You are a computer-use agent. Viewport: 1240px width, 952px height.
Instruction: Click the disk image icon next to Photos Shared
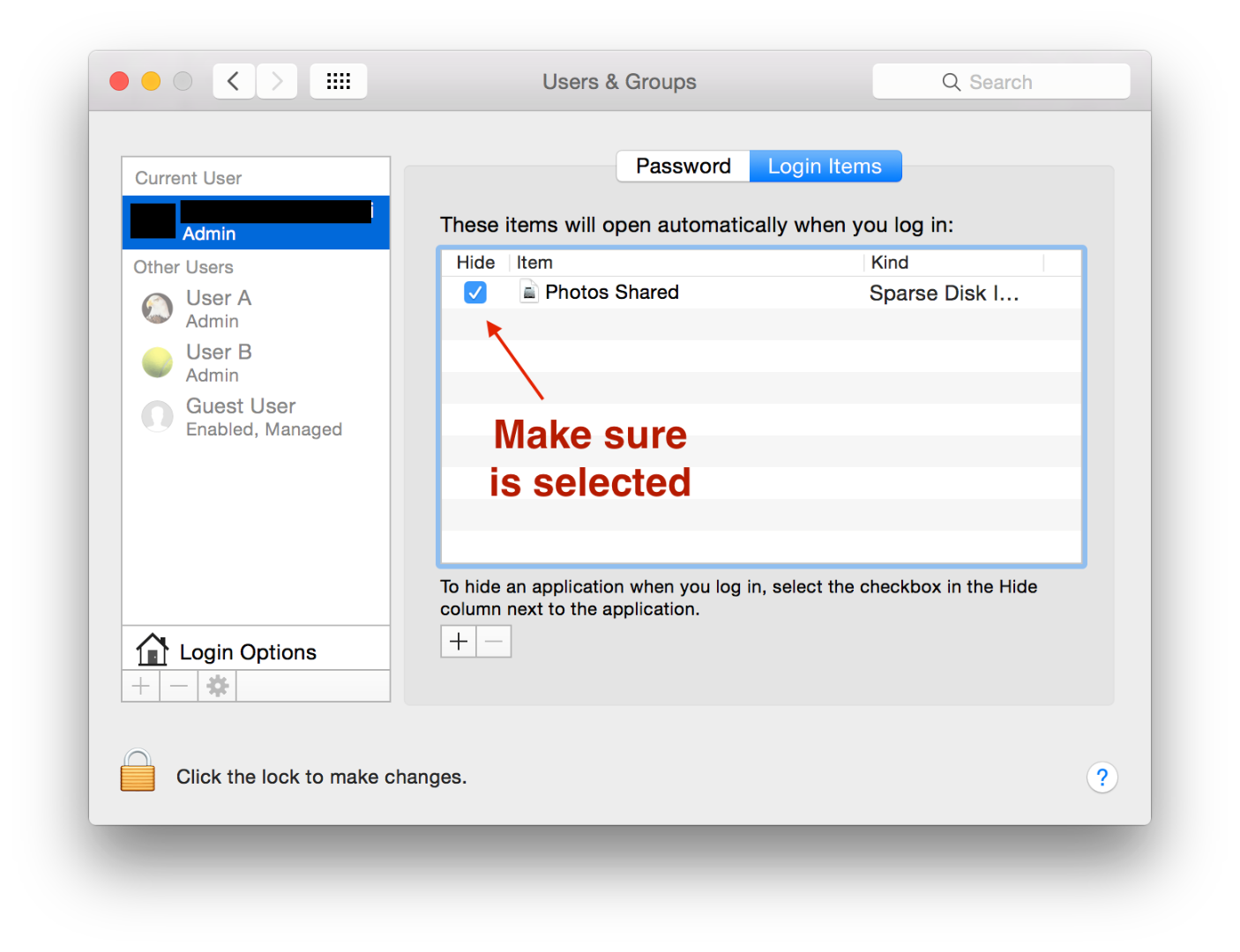pos(528,291)
